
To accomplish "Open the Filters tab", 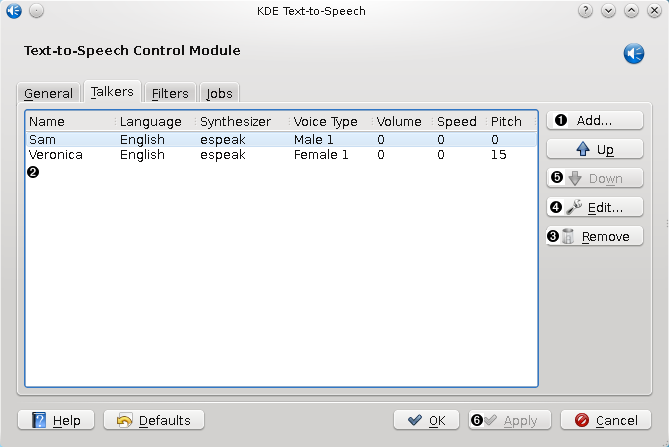I will [x=170, y=93].
